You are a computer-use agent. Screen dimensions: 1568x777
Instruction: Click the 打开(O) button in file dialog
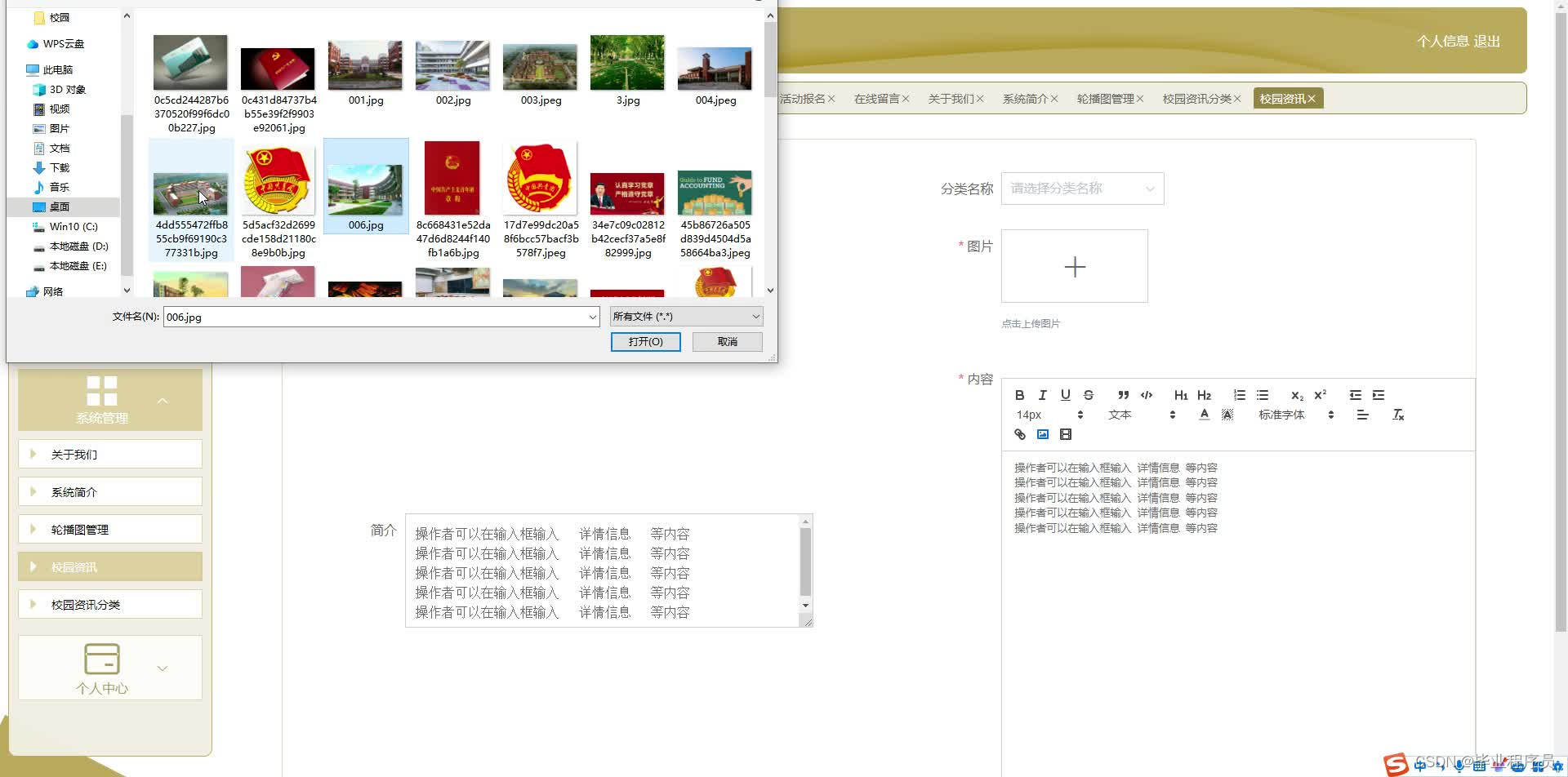(x=645, y=341)
